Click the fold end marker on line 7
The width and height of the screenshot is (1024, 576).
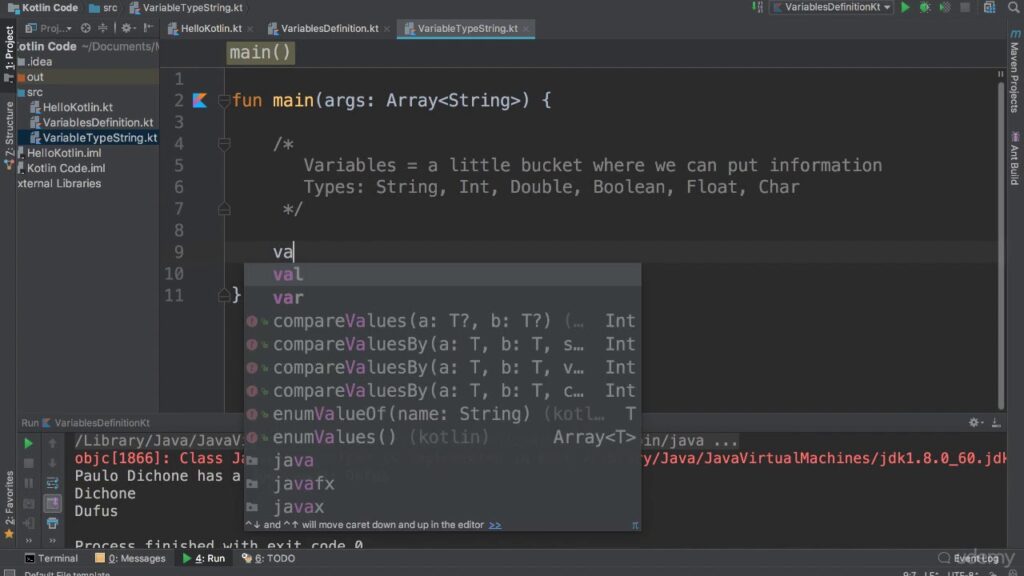pos(223,209)
